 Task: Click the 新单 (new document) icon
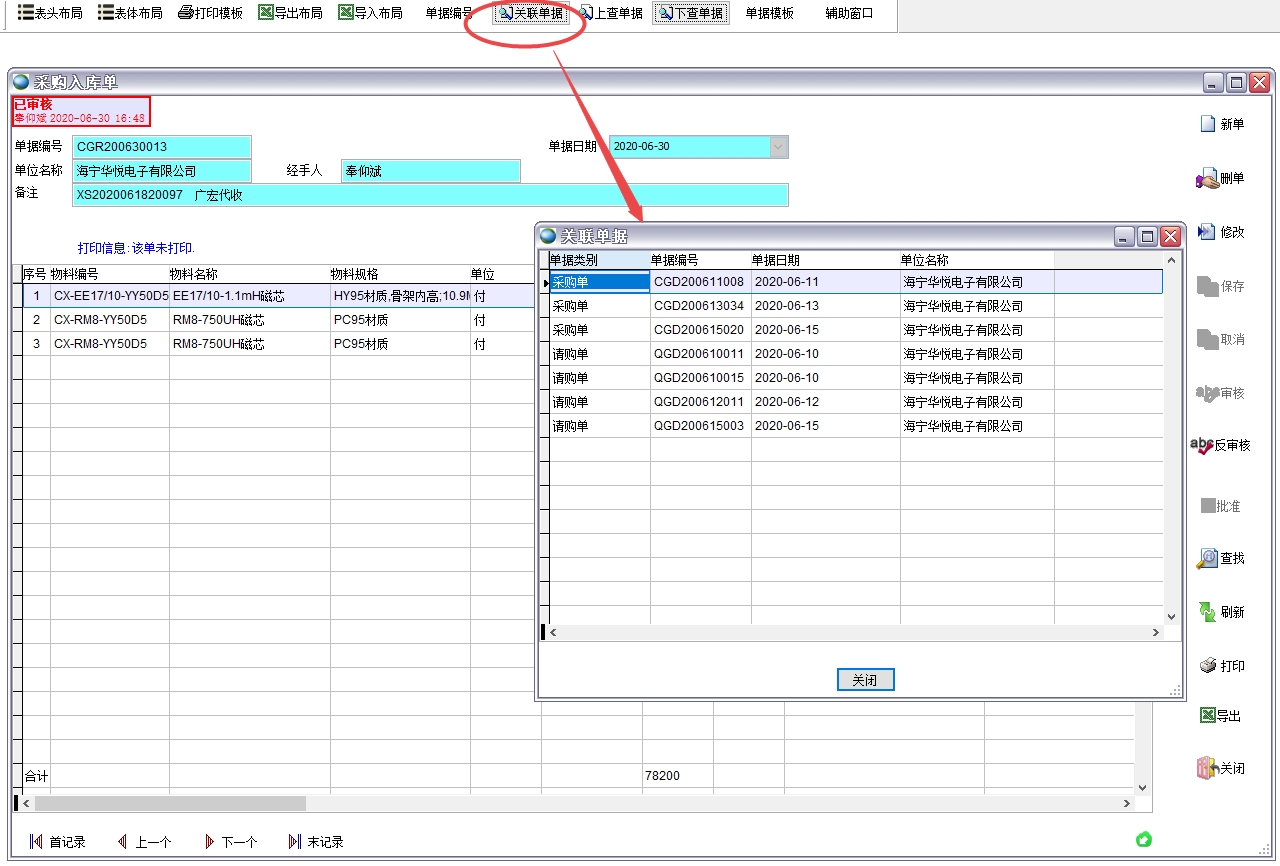point(1207,124)
